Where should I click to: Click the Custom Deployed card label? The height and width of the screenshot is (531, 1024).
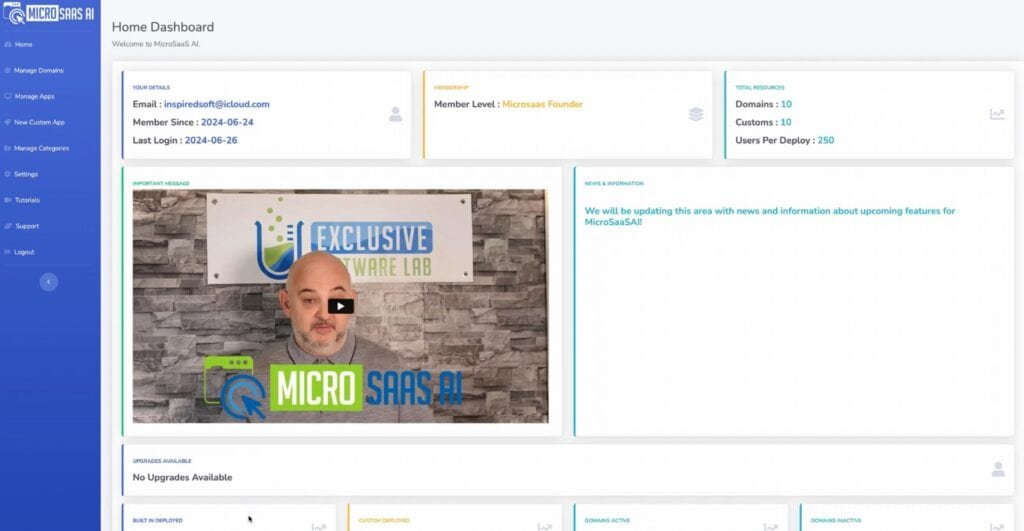[384, 521]
